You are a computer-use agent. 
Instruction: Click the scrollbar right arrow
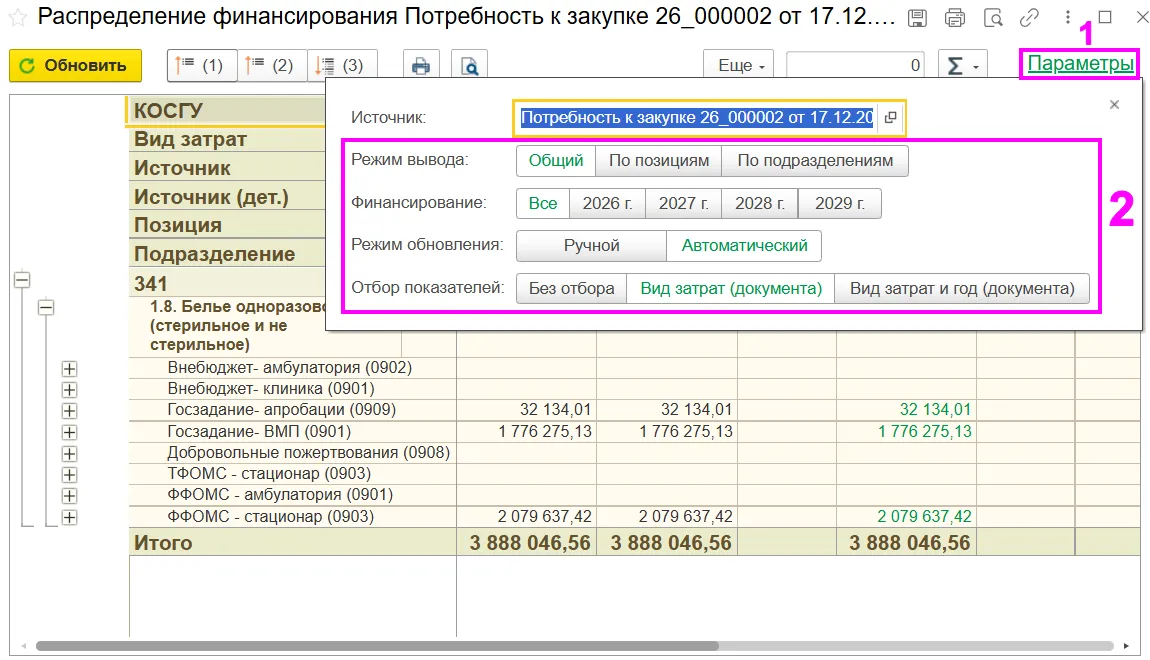click(1126, 646)
